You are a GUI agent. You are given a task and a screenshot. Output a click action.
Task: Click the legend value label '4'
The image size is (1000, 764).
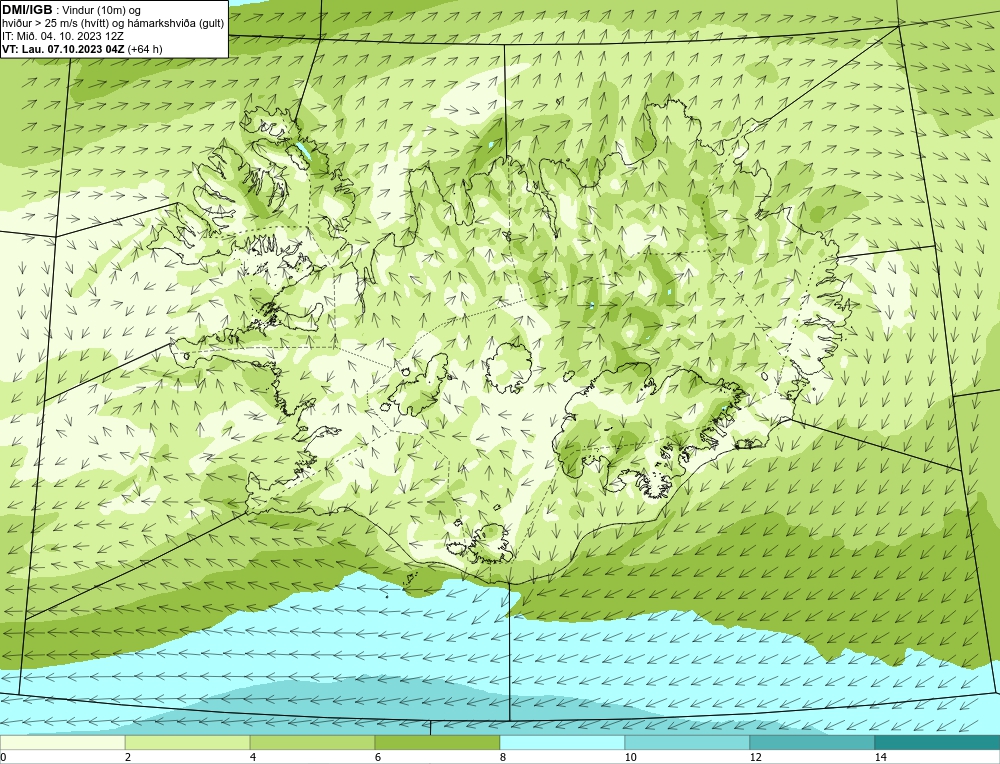[x=253, y=757]
